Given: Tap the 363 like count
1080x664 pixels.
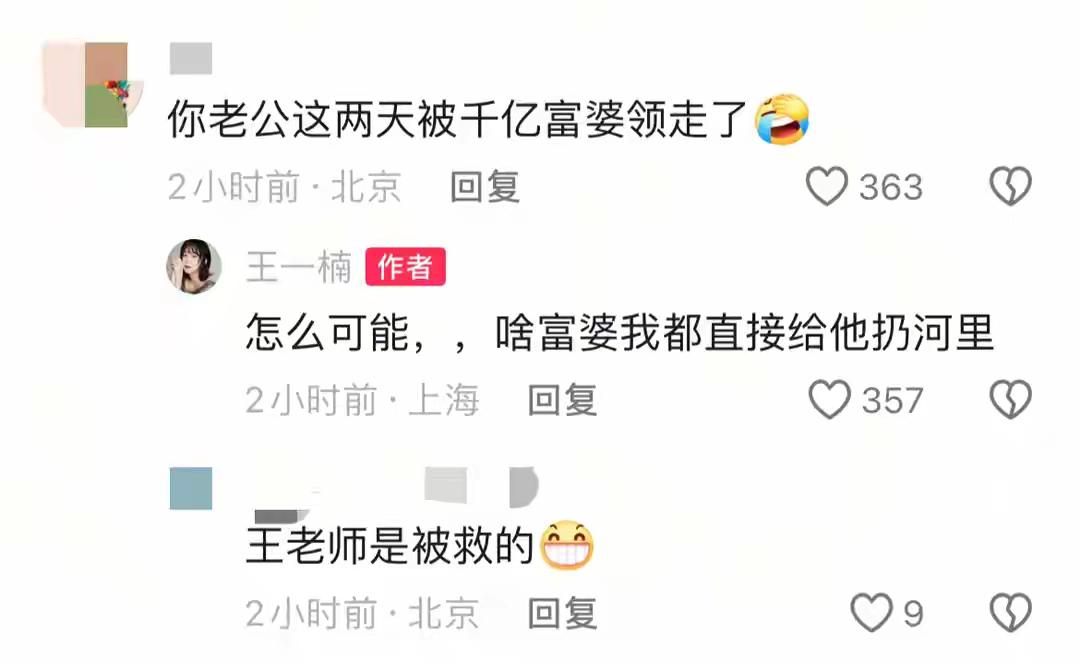Looking at the screenshot, I should [x=891, y=187].
